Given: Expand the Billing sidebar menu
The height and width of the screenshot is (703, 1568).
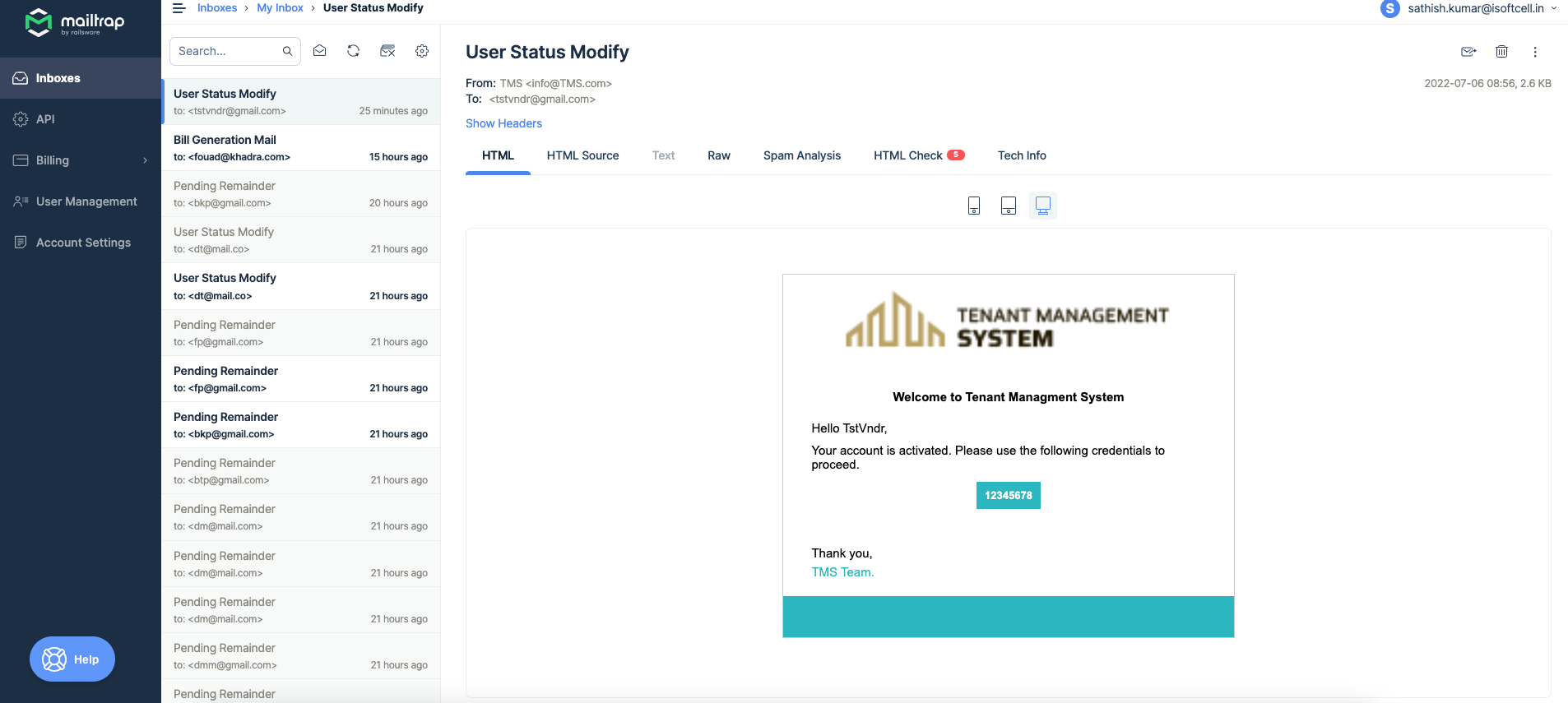Looking at the screenshot, I should (81, 160).
